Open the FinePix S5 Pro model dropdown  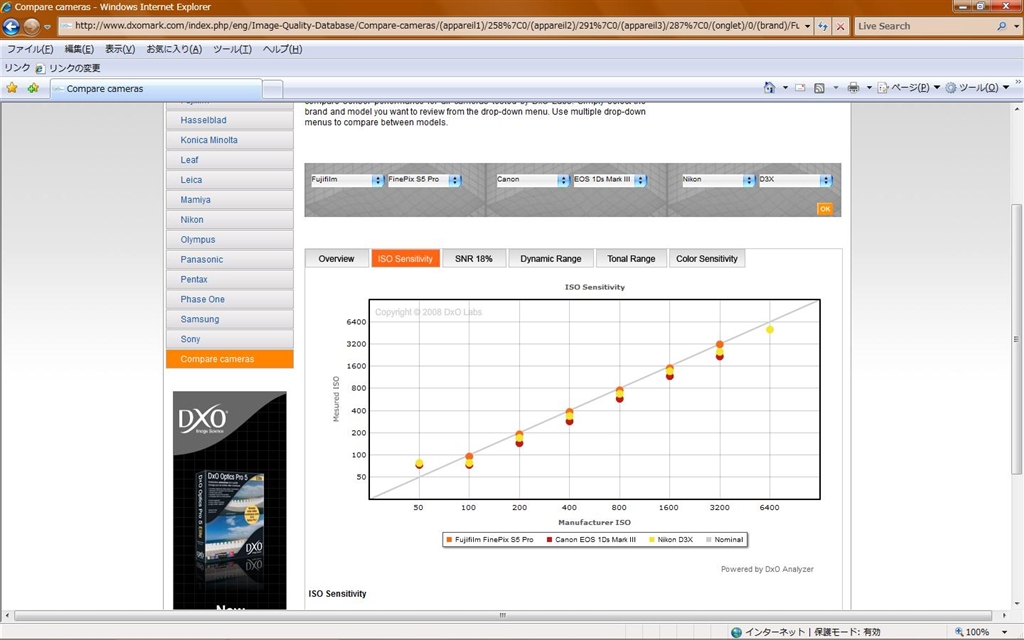coord(424,180)
